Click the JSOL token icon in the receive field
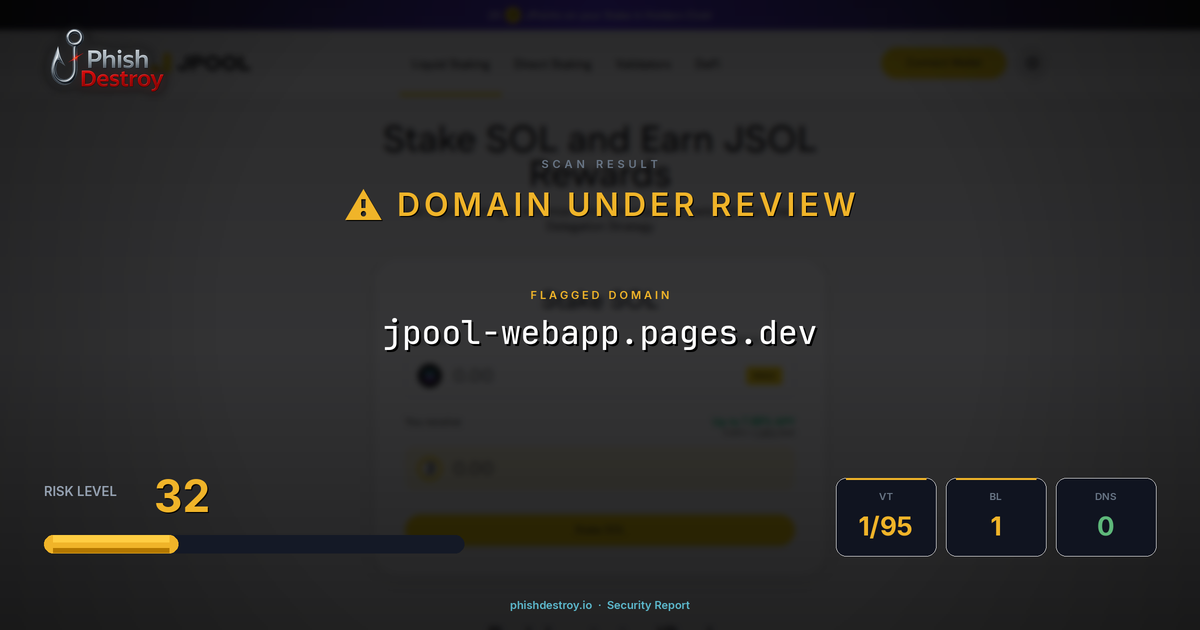1200x630 pixels. coord(429,467)
